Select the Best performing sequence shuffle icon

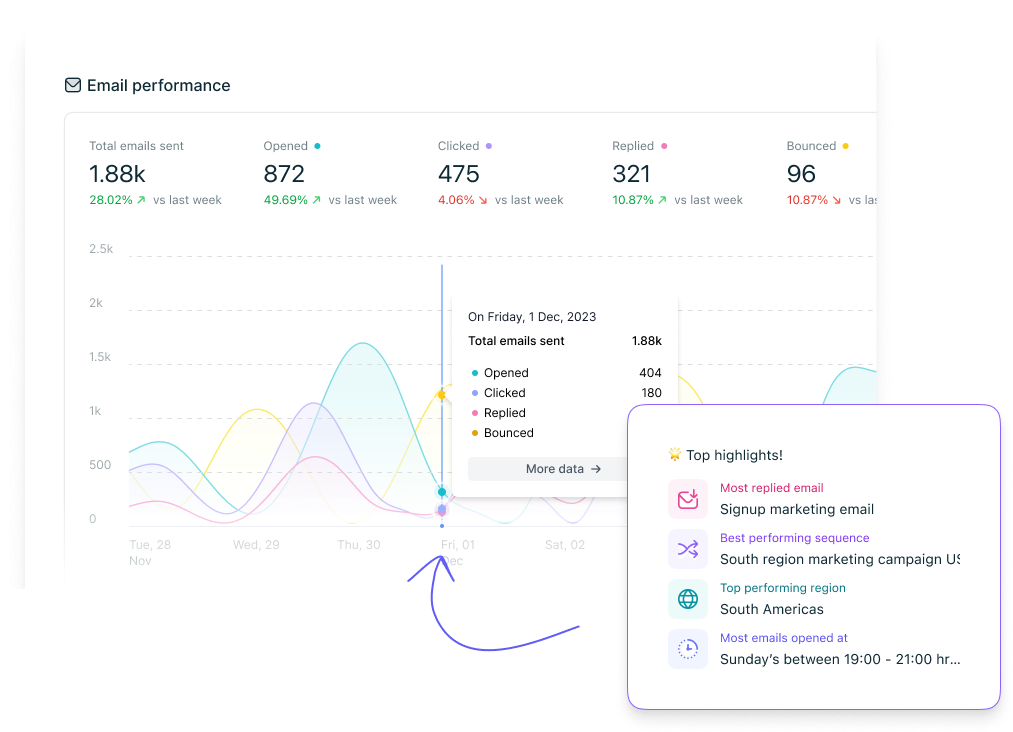(687, 549)
